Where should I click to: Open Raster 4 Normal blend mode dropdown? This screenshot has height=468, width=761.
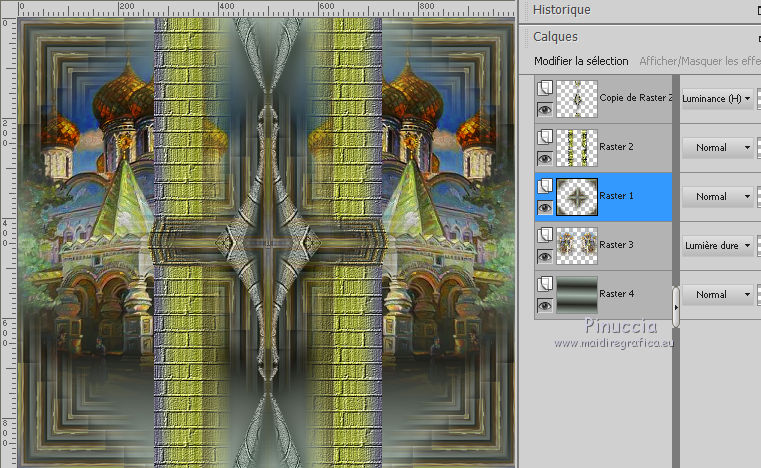(717, 295)
